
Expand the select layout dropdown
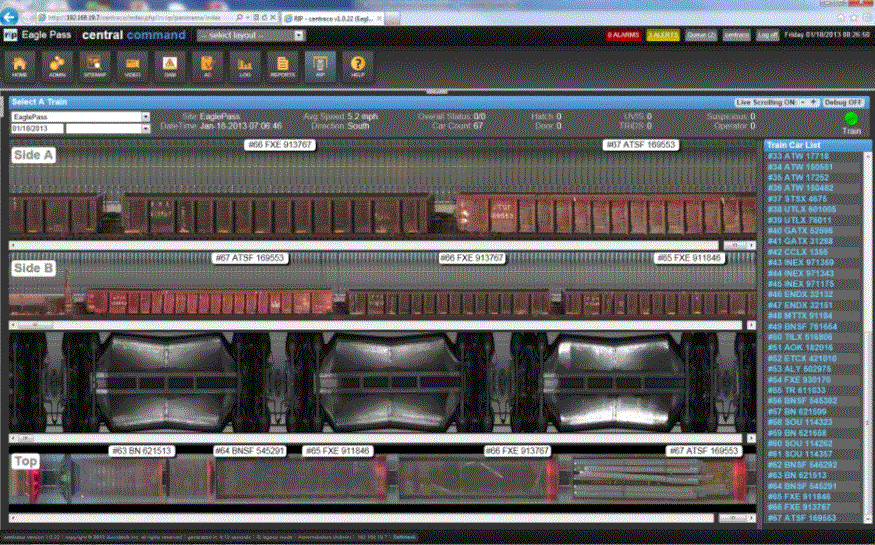(252, 35)
